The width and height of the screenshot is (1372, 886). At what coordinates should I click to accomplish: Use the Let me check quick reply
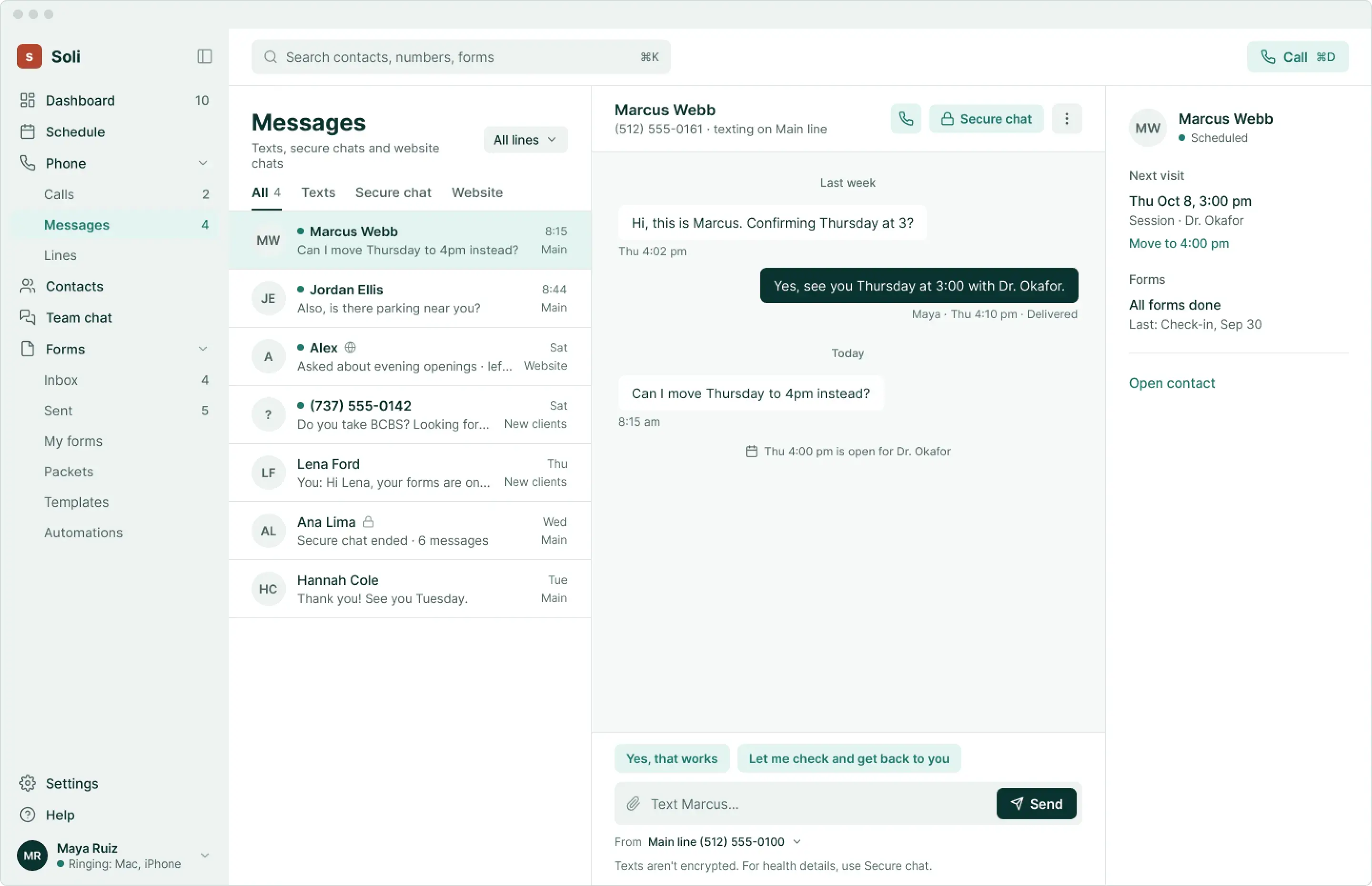[x=848, y=758]
